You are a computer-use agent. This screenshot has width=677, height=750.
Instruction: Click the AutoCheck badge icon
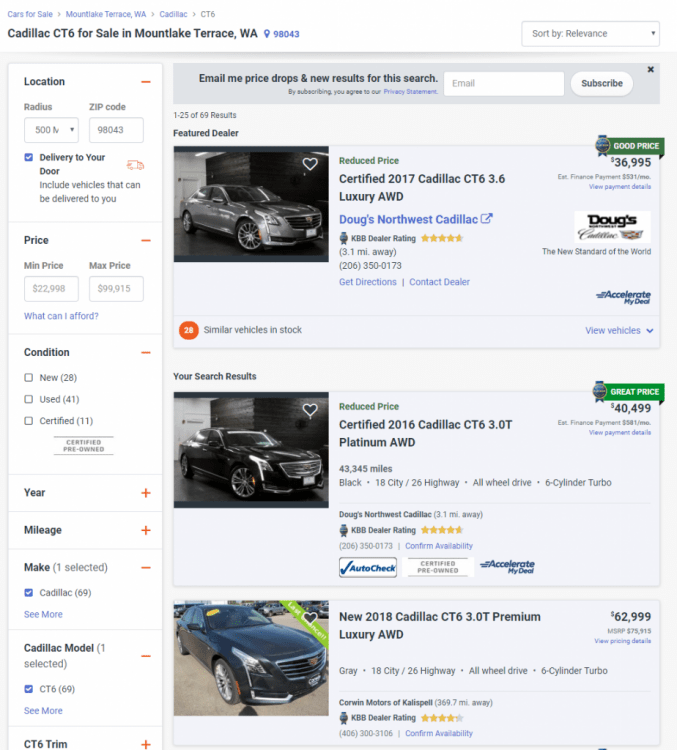coord(368,567)
